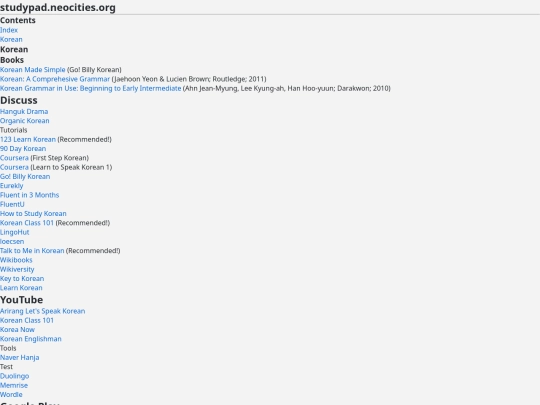Click the (Go! Billy Korean) author note
540x405 pixels.
pyautogui.click(x=94, y=70)
